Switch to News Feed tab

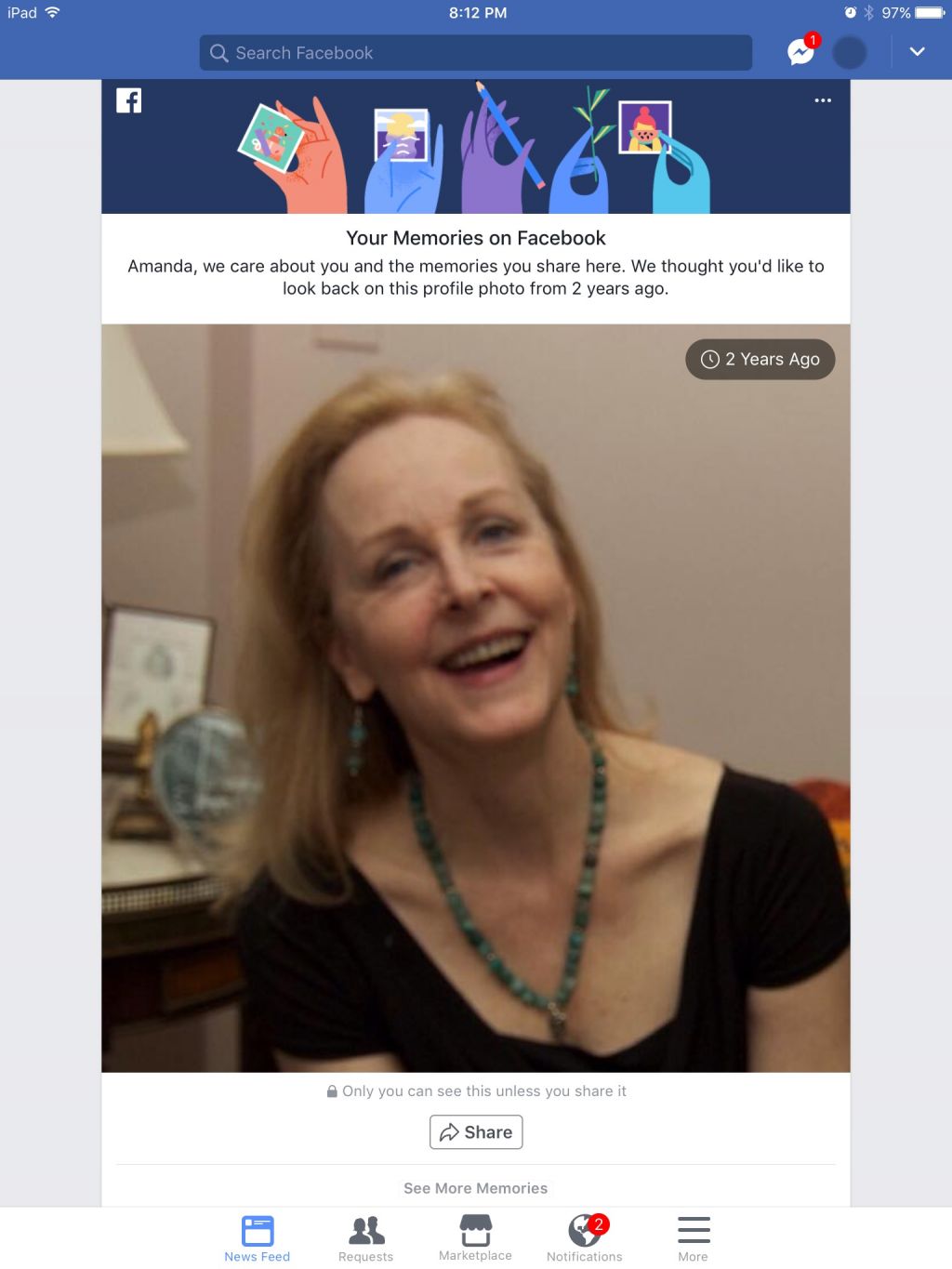tap(258, 1239)
